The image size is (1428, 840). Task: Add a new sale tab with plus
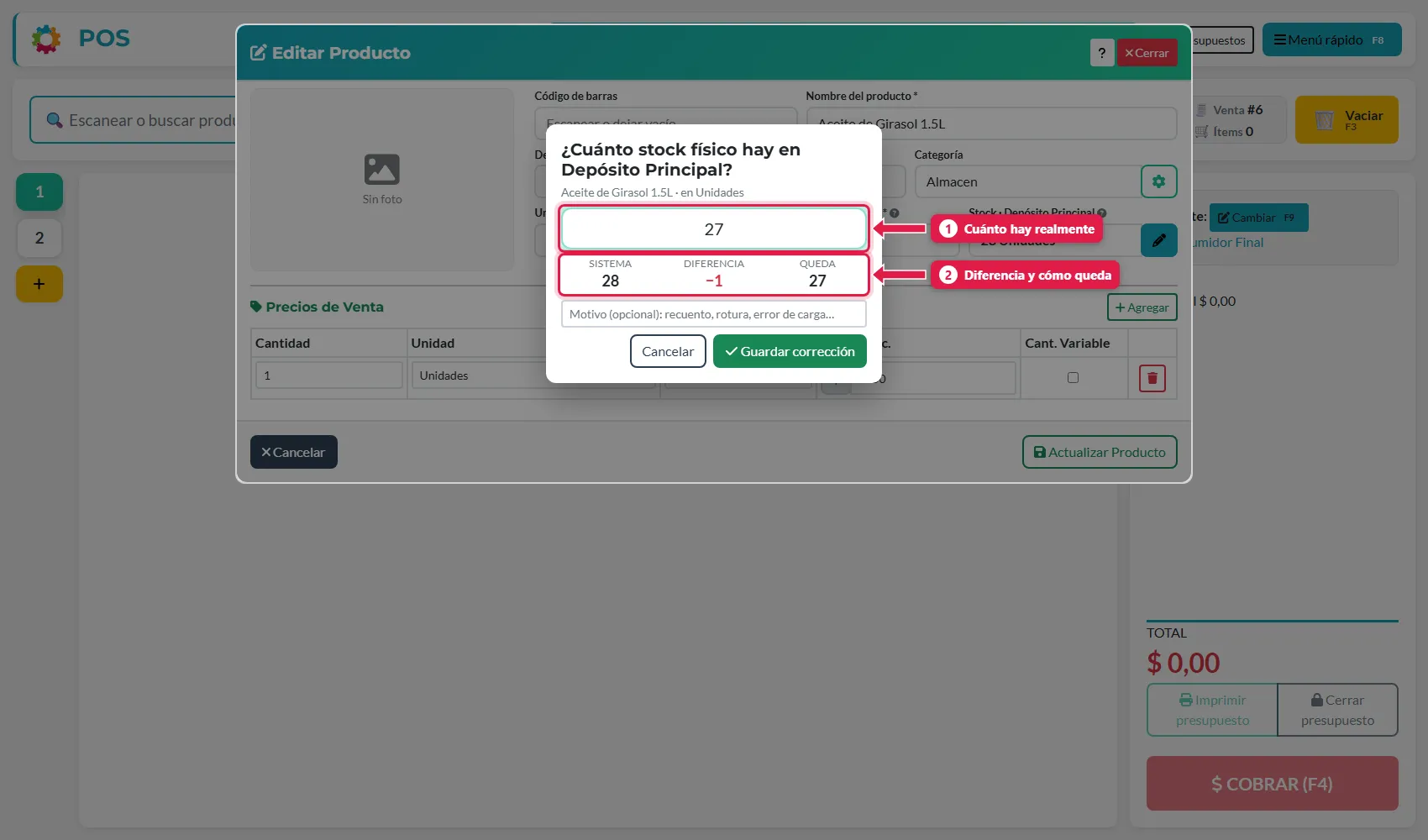(39, 284)
